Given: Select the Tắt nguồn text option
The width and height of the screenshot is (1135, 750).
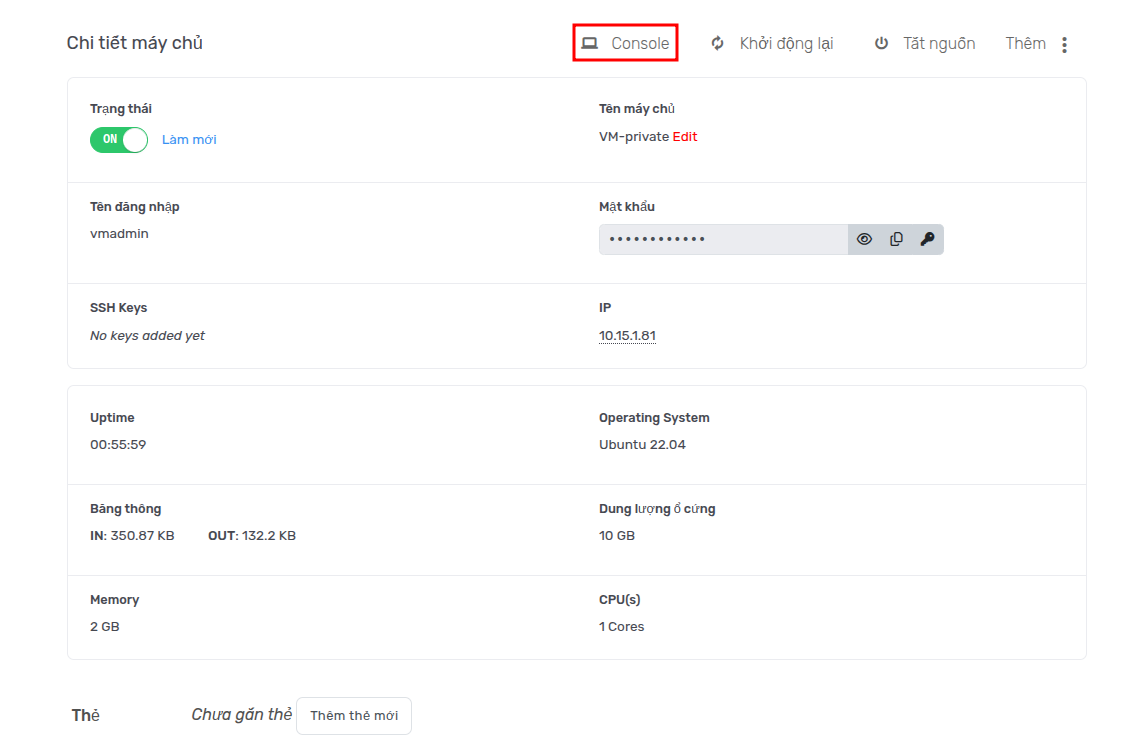Looking at the screenshot, I should (939, 44).
